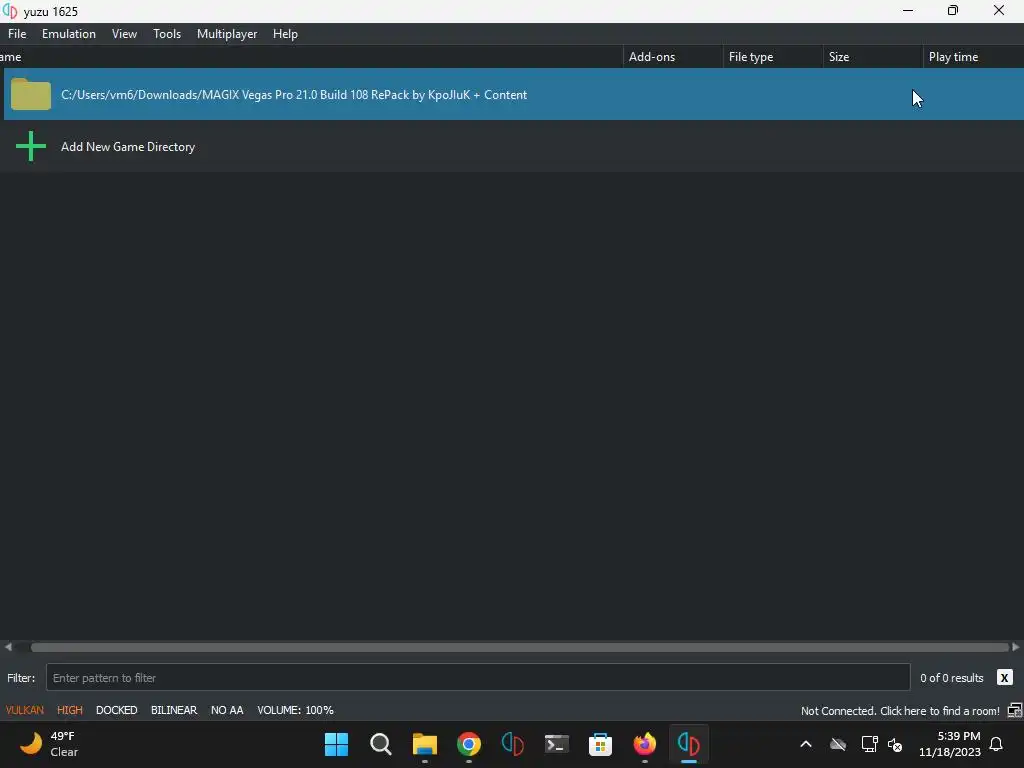Toggle the BILINEAR scaling filter button
The image size is (1024, 768).
pyautogui.click(x=174, y=710)
